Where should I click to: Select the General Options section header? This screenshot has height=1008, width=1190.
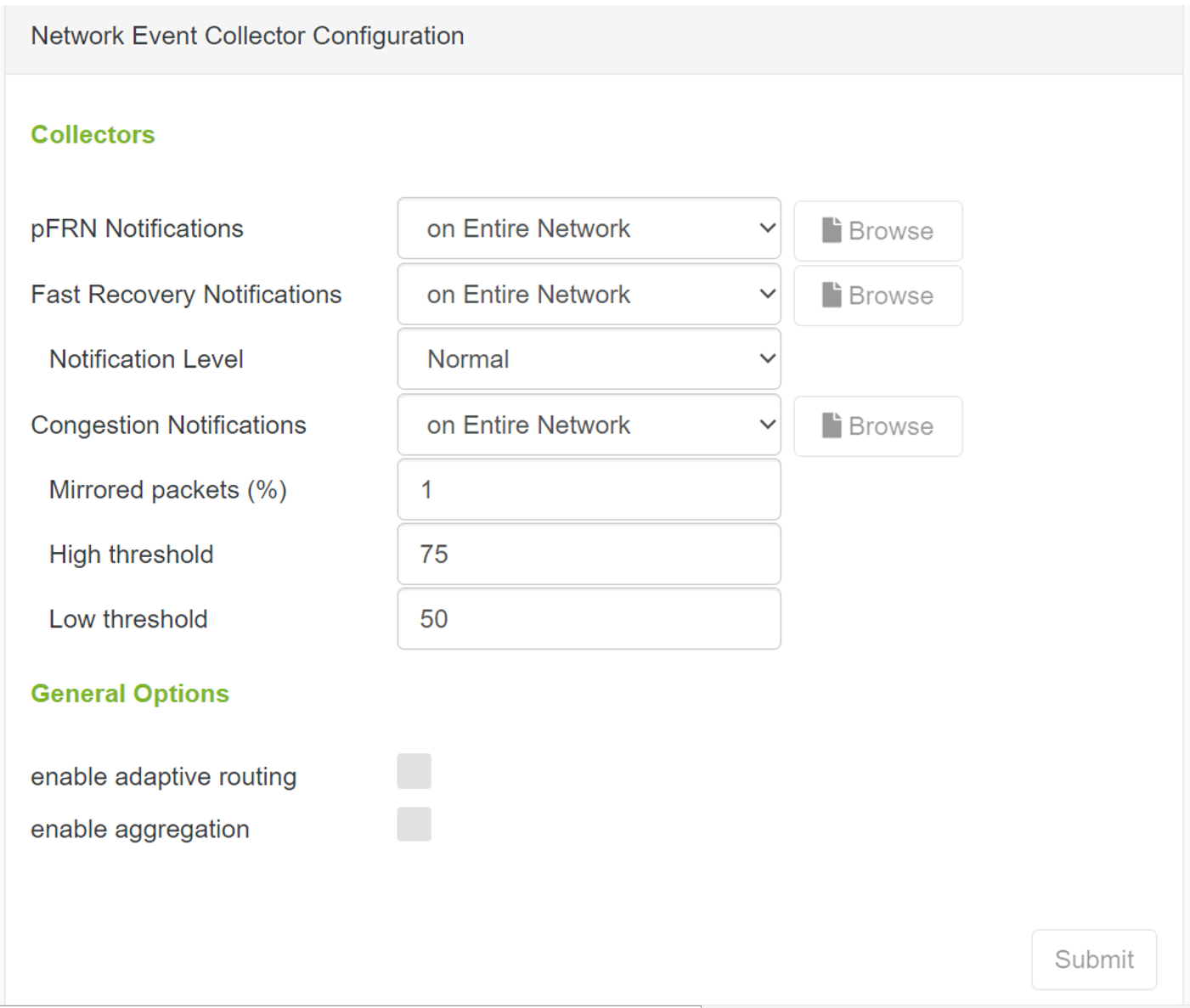[x=129, y=693]
